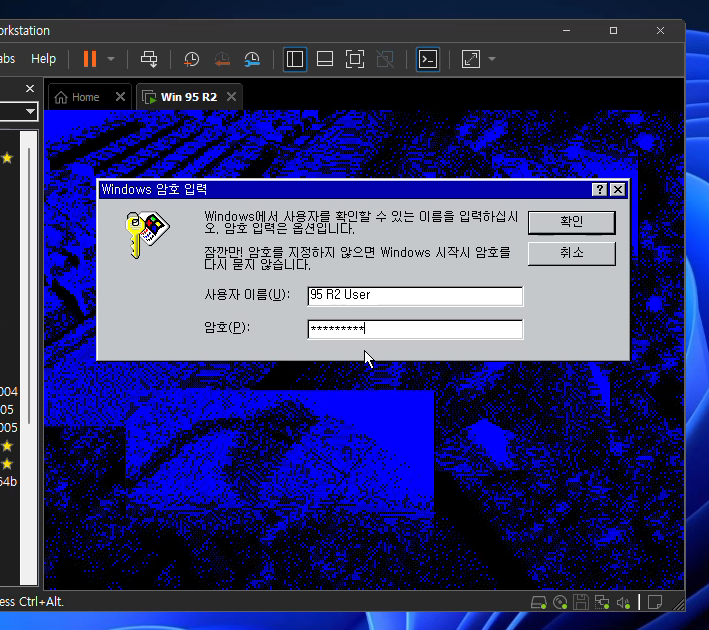Click the CD/DVD drive status icon

(x=560, y=602)
